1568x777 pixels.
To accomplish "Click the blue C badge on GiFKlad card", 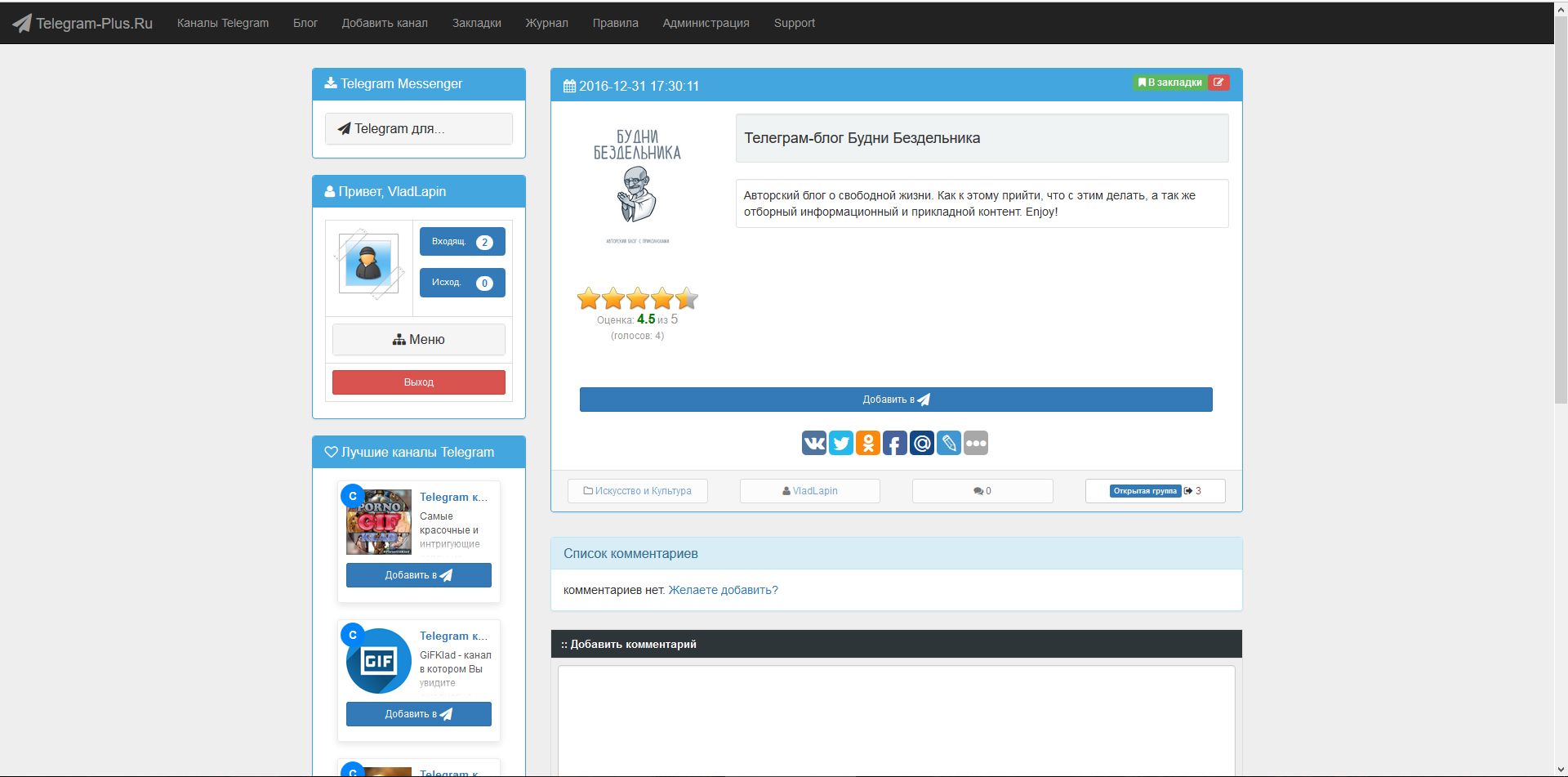I will pyautogui.click(x=353, y=634).
